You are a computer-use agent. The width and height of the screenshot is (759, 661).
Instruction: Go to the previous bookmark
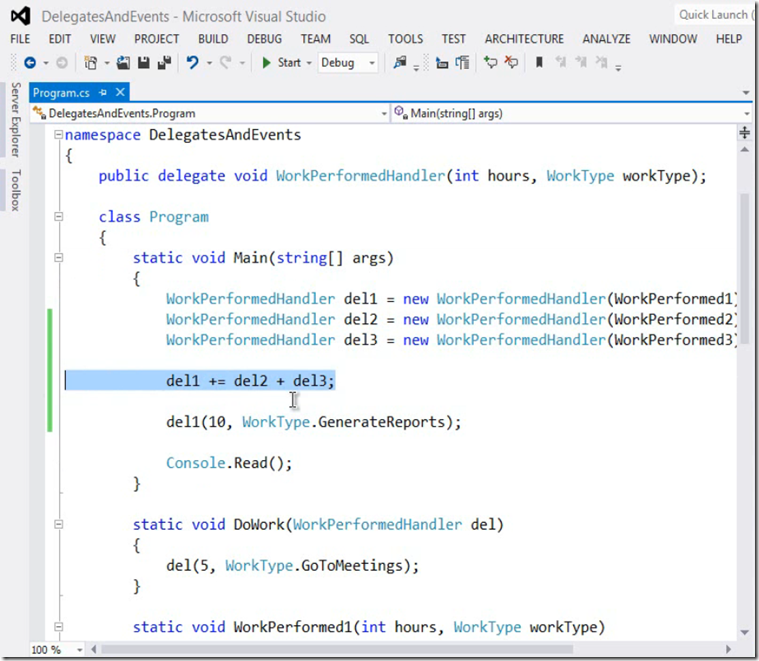click(x=561, y=62)
